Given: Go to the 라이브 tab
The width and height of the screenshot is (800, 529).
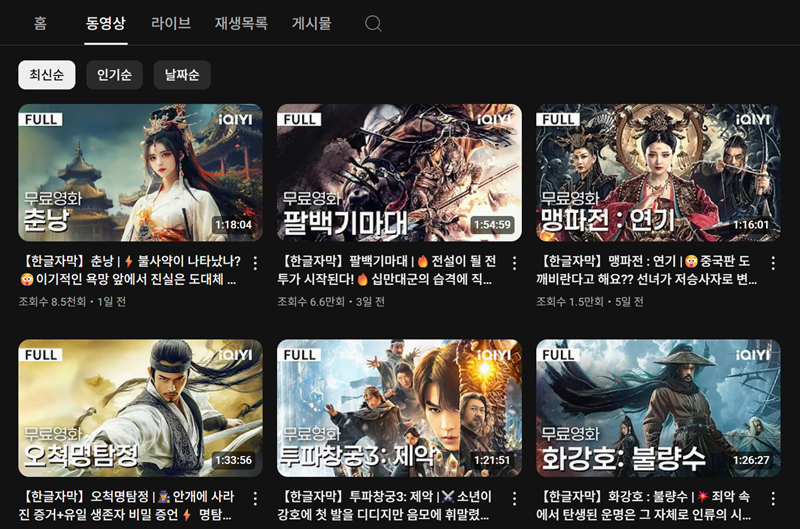Looking at the screenshot, I should coord(171,23).
